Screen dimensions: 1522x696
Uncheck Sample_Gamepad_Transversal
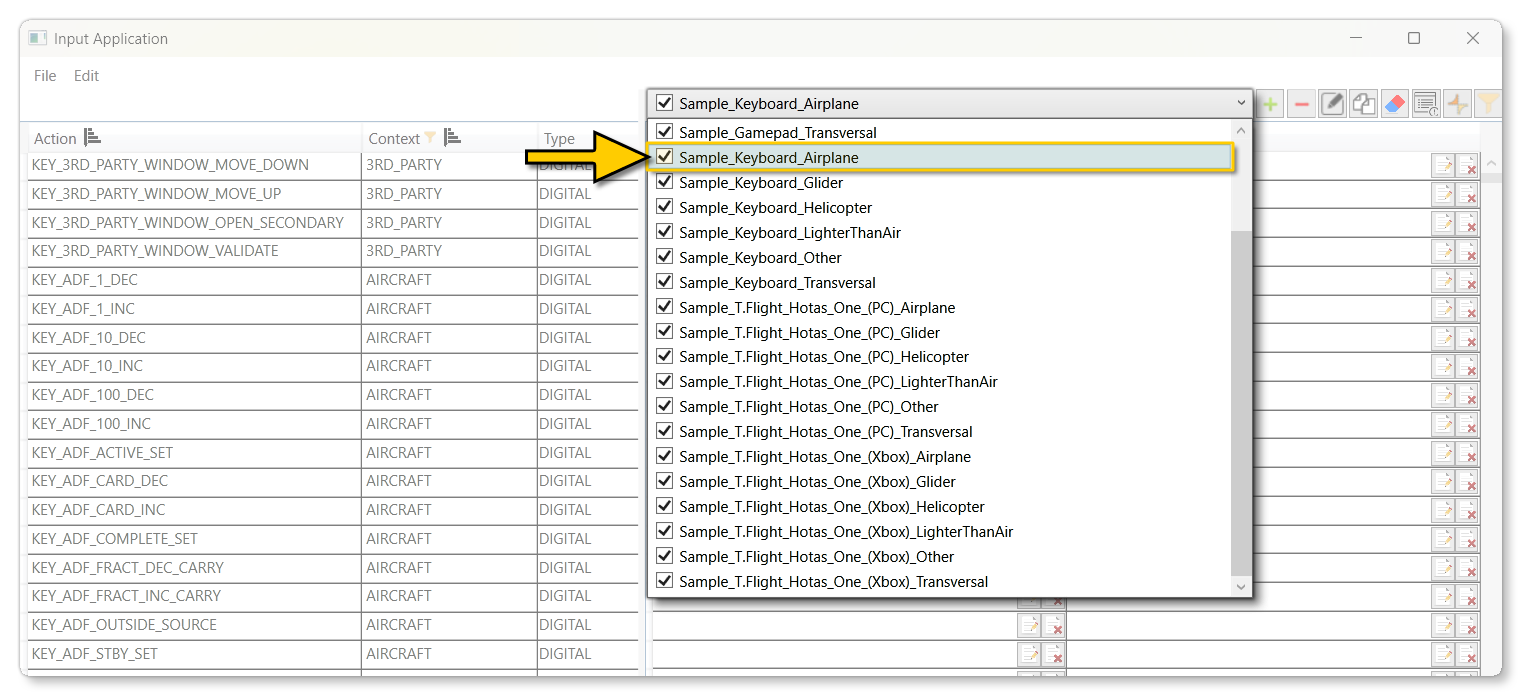click(x=664, y=132)
